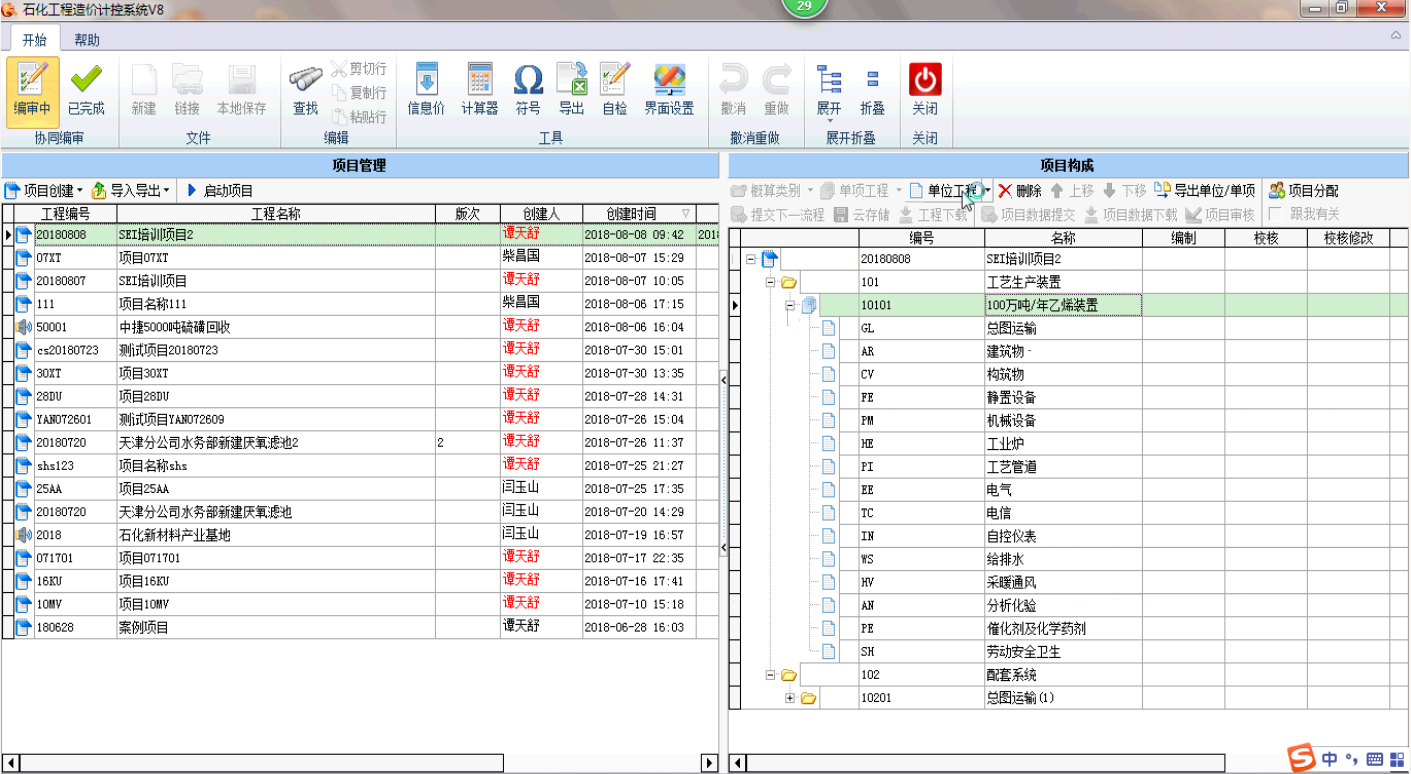Screen dimensions: 1411x774
Task: Switch to the 帮助 ribbon tab
Action: point(87,40)
